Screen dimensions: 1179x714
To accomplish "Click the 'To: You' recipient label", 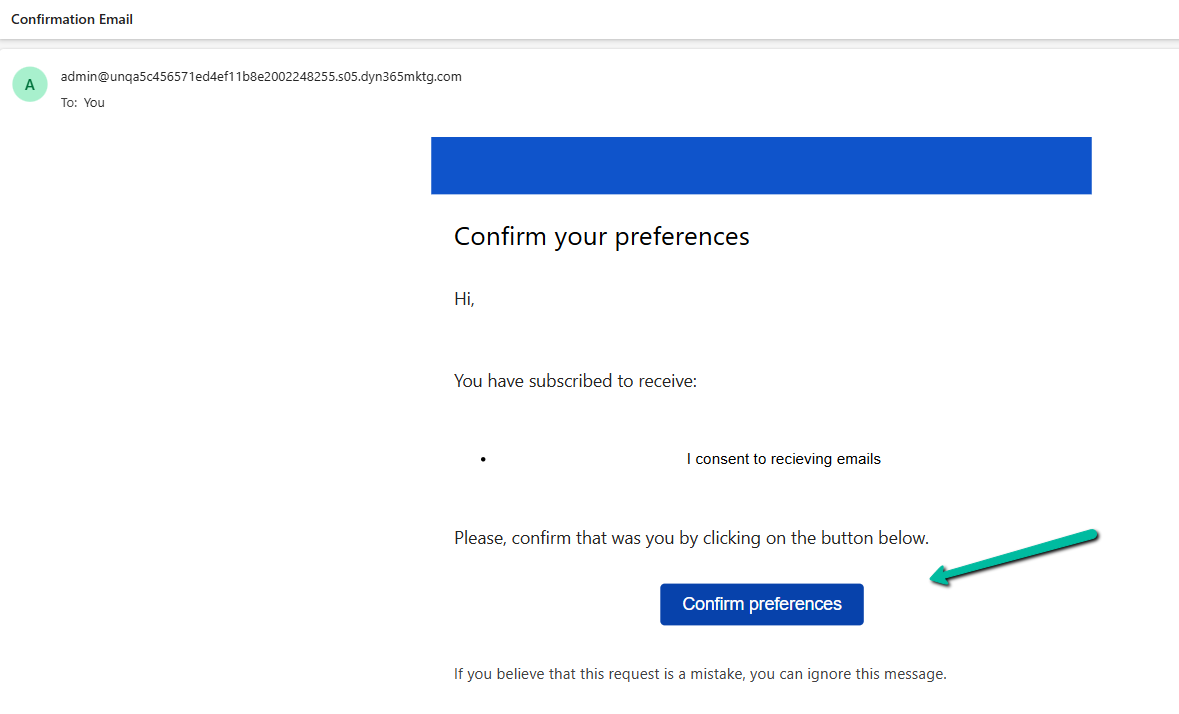I will pos(84,102).
